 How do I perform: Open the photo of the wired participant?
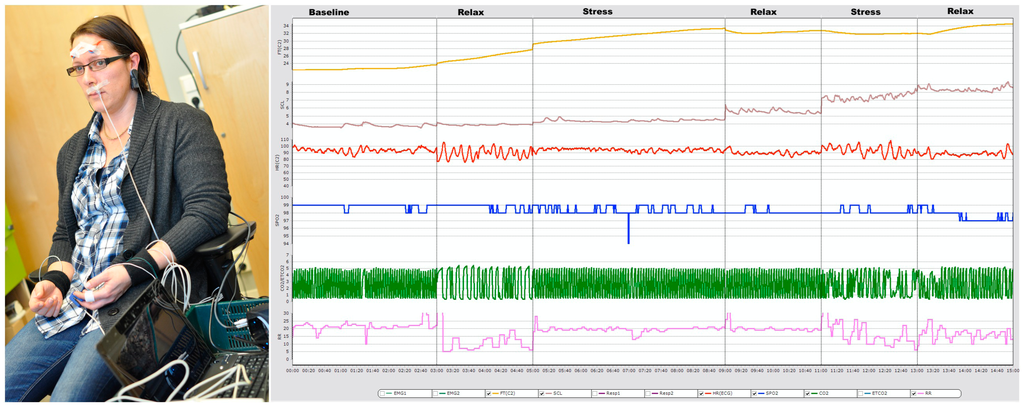click(137, 203)
